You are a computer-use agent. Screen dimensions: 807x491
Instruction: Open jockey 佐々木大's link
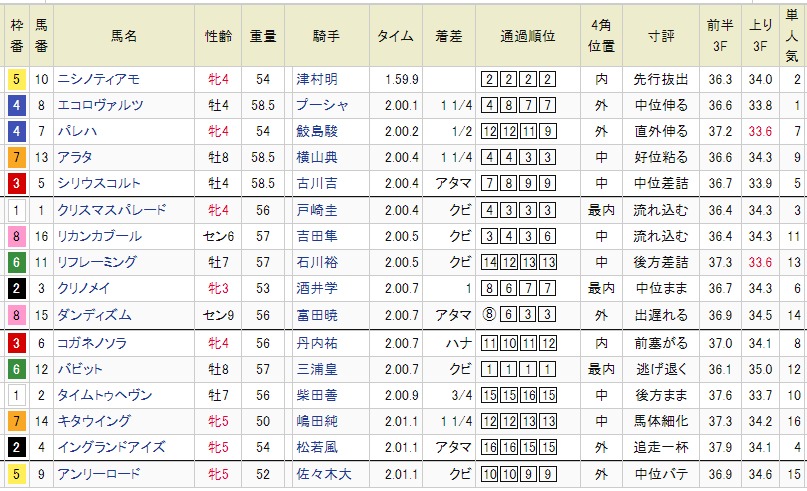323,473
